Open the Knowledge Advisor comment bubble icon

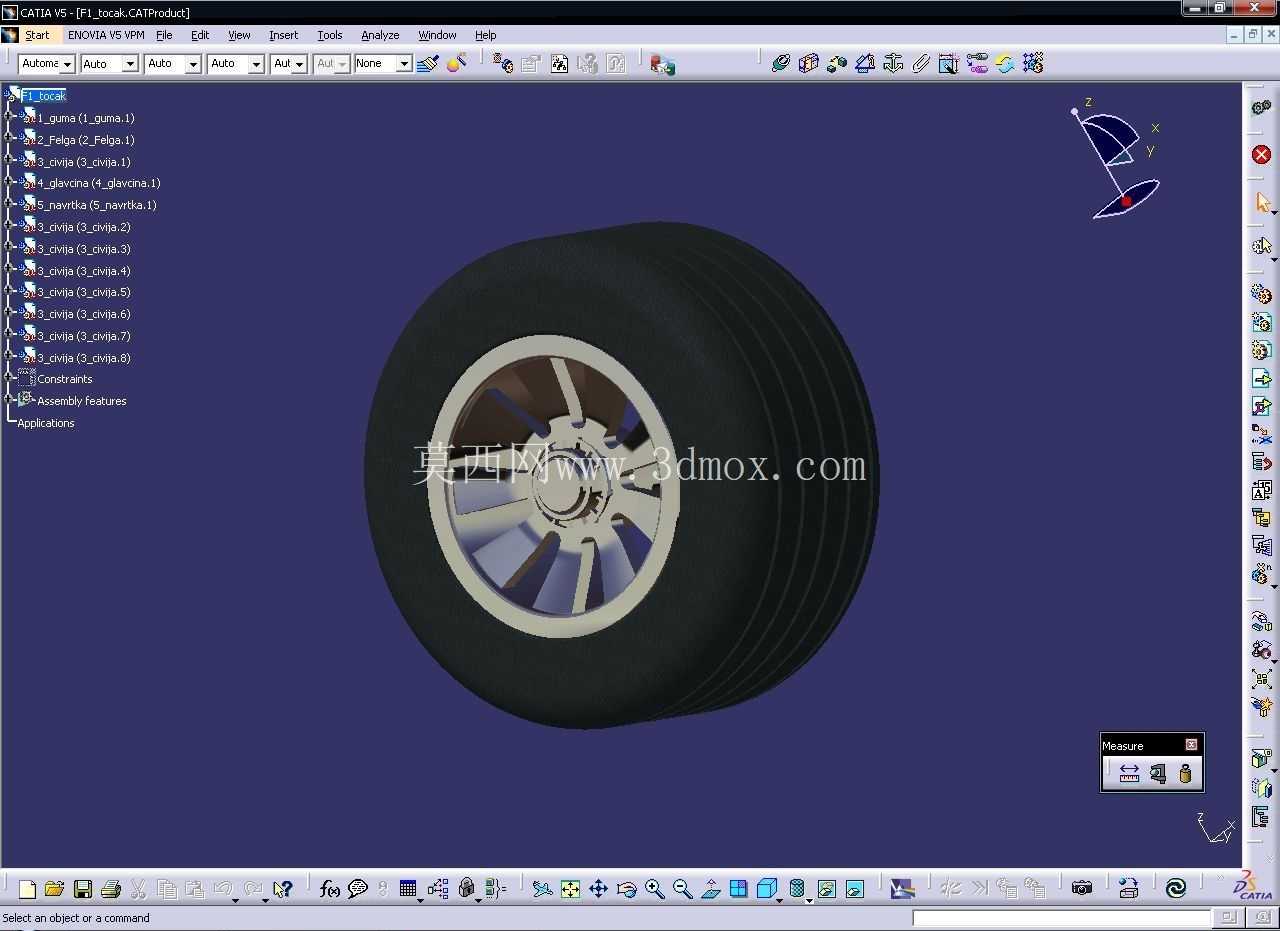[x=358, y=889]
